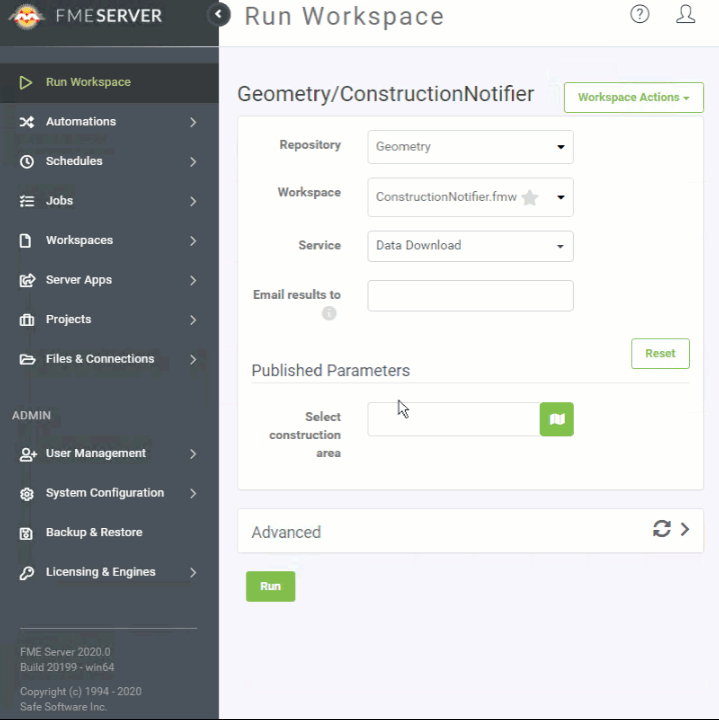Expand the Schedules menu chevron
The height and width of the screenshot is (720, 719).
193,162
